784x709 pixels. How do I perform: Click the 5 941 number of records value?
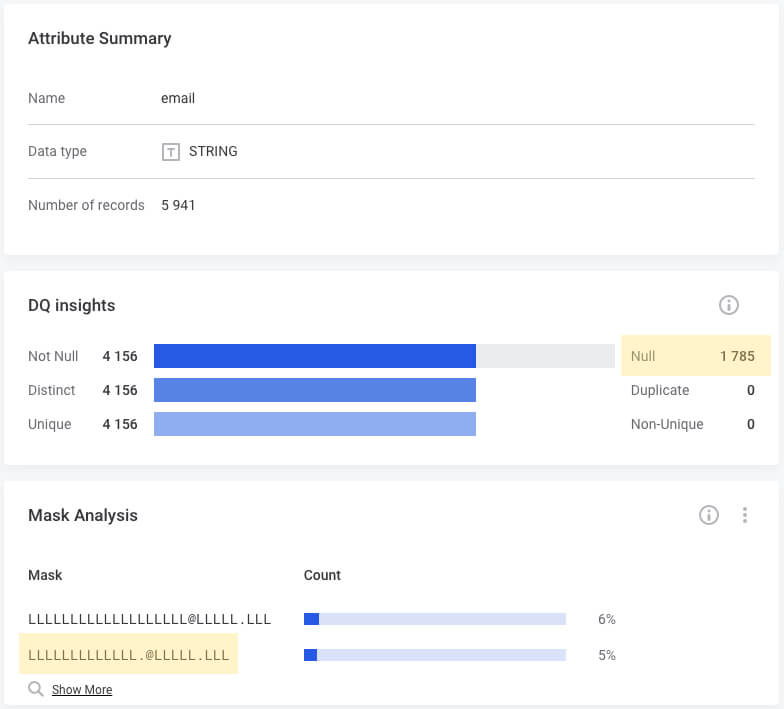click(x=178, y=205)
